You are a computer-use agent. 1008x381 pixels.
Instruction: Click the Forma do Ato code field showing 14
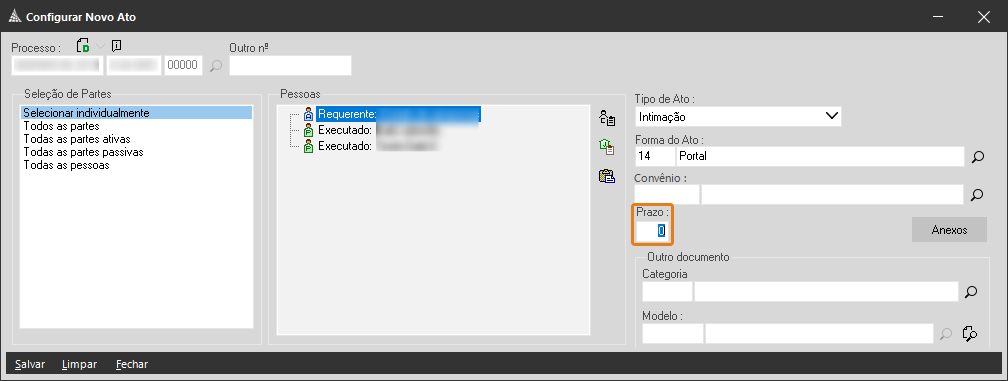[x=654, y=155]
